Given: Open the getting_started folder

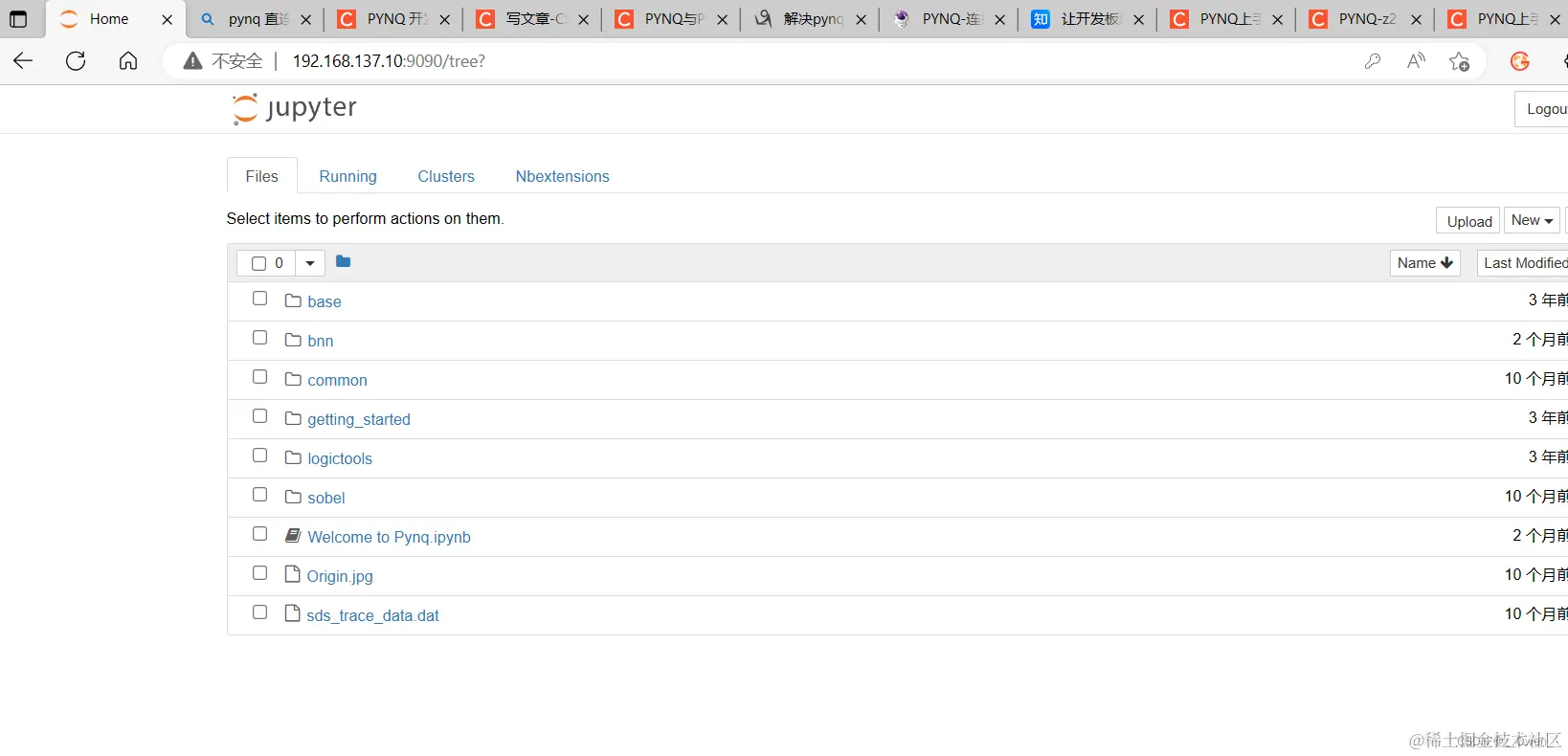Looking at the screenshot, I should (359, 419).
